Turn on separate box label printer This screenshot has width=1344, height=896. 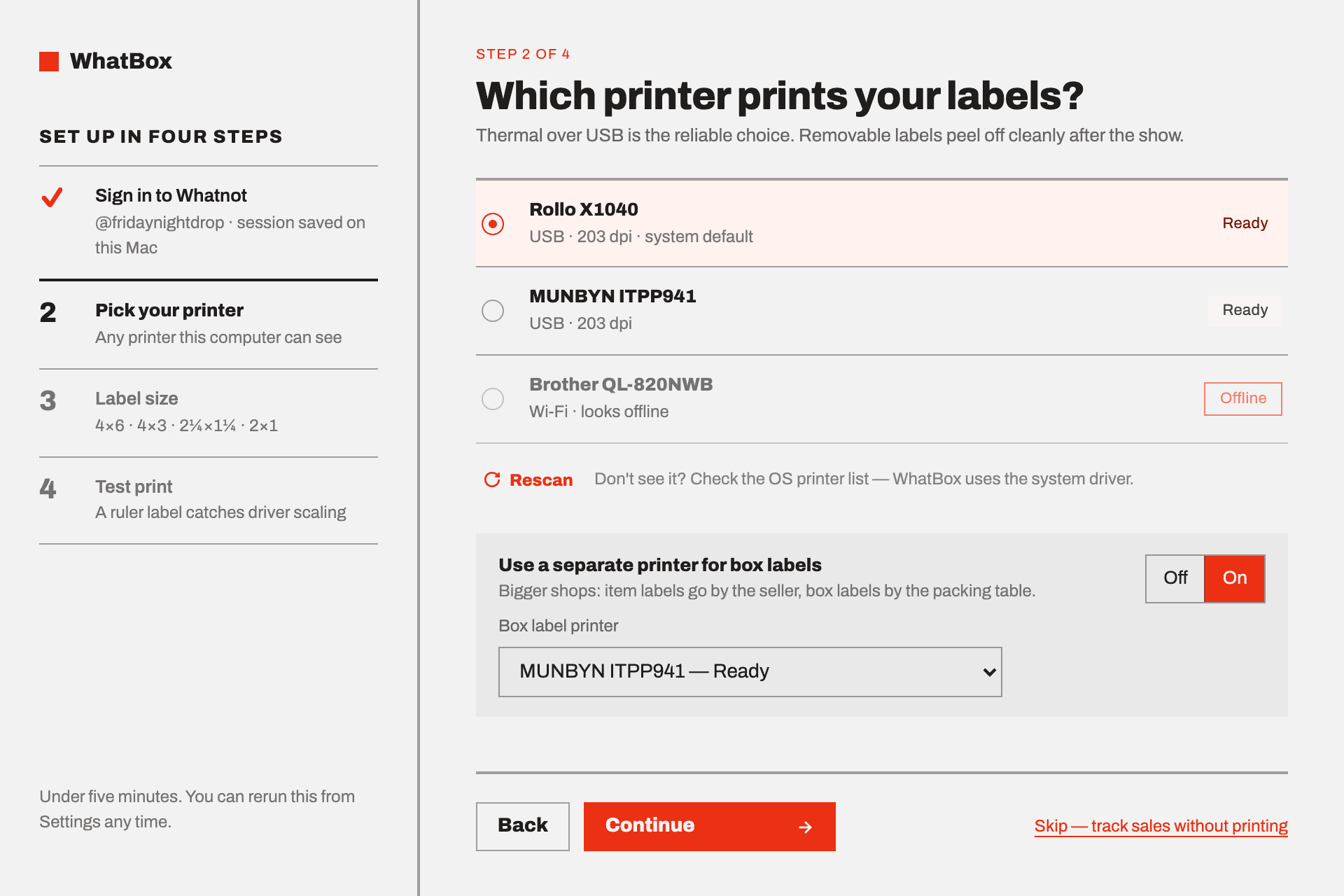pos(1235,578)
